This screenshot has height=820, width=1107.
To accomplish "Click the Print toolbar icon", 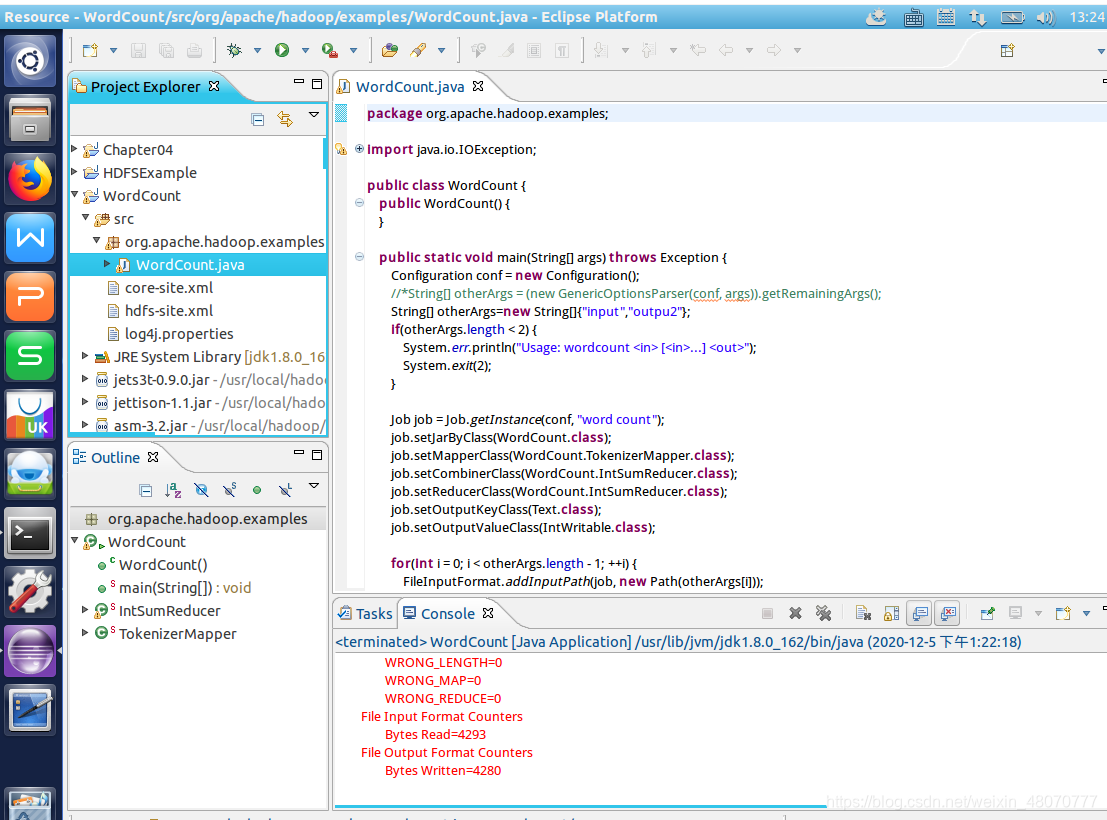I will pos(194,50).
